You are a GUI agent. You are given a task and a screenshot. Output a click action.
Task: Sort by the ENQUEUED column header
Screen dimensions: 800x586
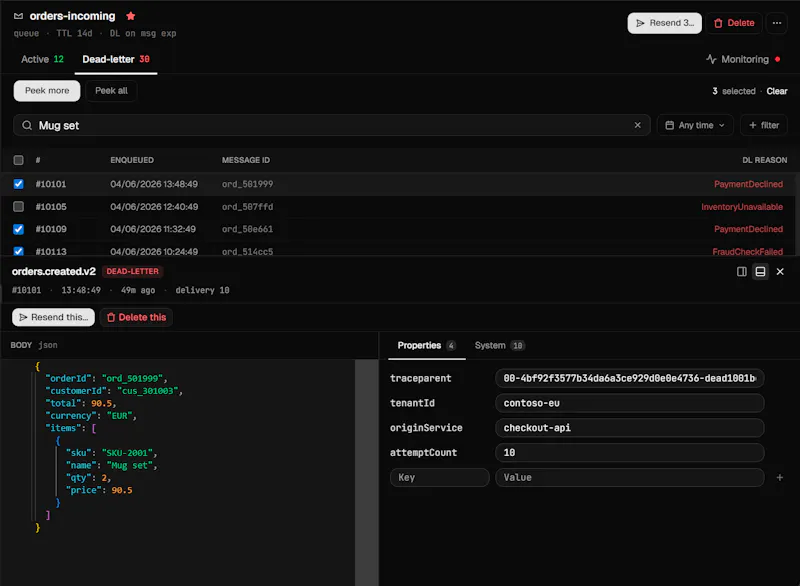(132, 160)
